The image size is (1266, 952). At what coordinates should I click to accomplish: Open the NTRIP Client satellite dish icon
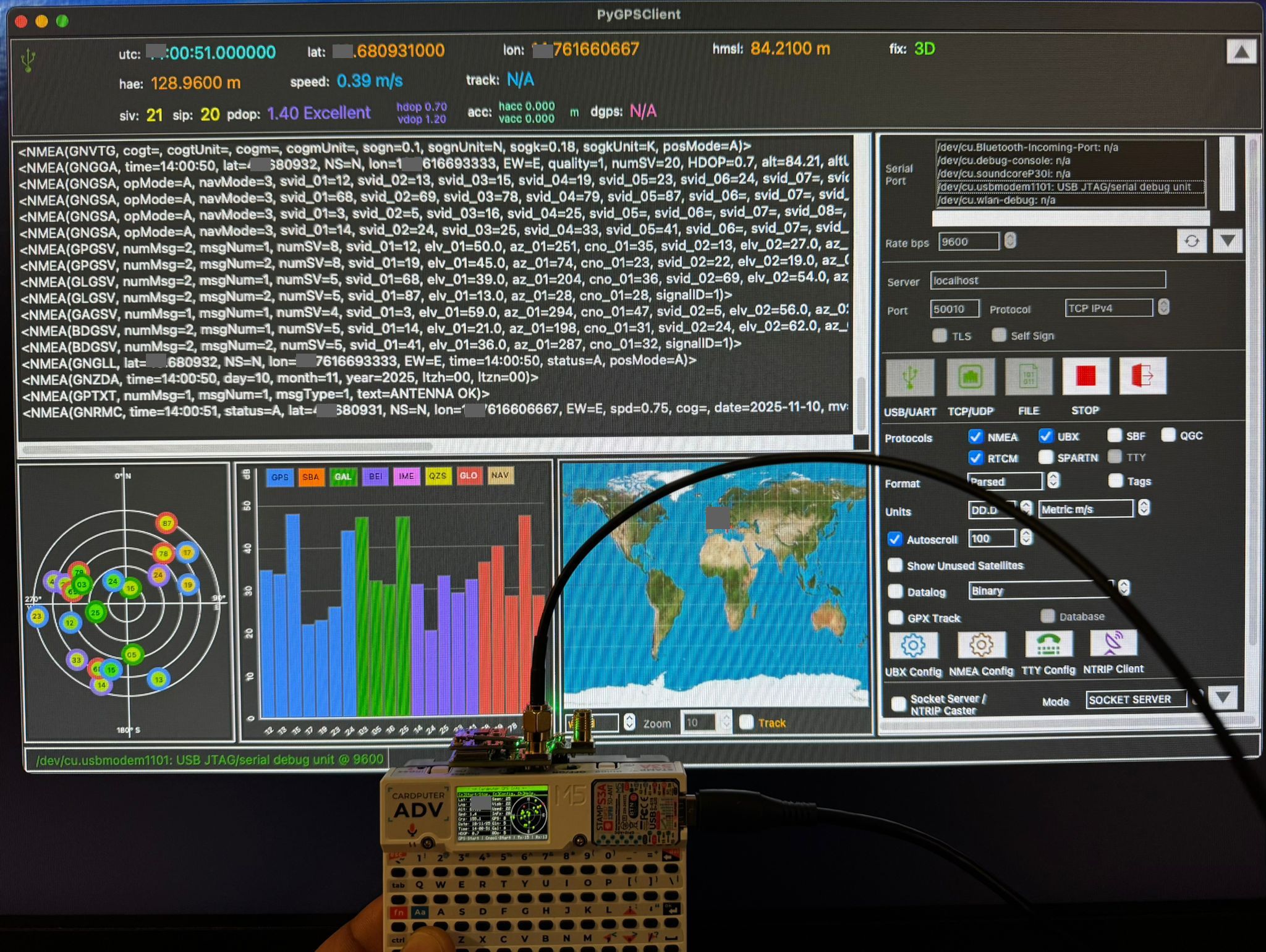[x=1113, y=644]
